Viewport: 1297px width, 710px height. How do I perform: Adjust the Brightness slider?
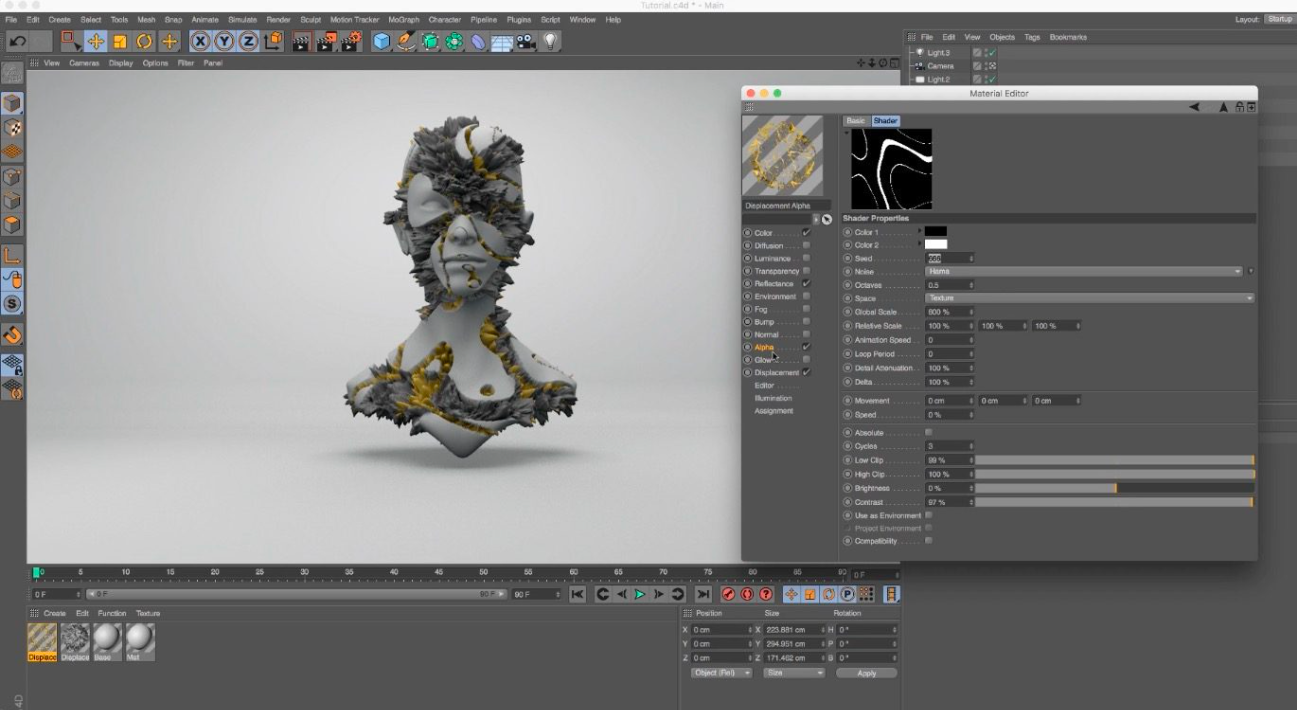(x=1114, y=488)
